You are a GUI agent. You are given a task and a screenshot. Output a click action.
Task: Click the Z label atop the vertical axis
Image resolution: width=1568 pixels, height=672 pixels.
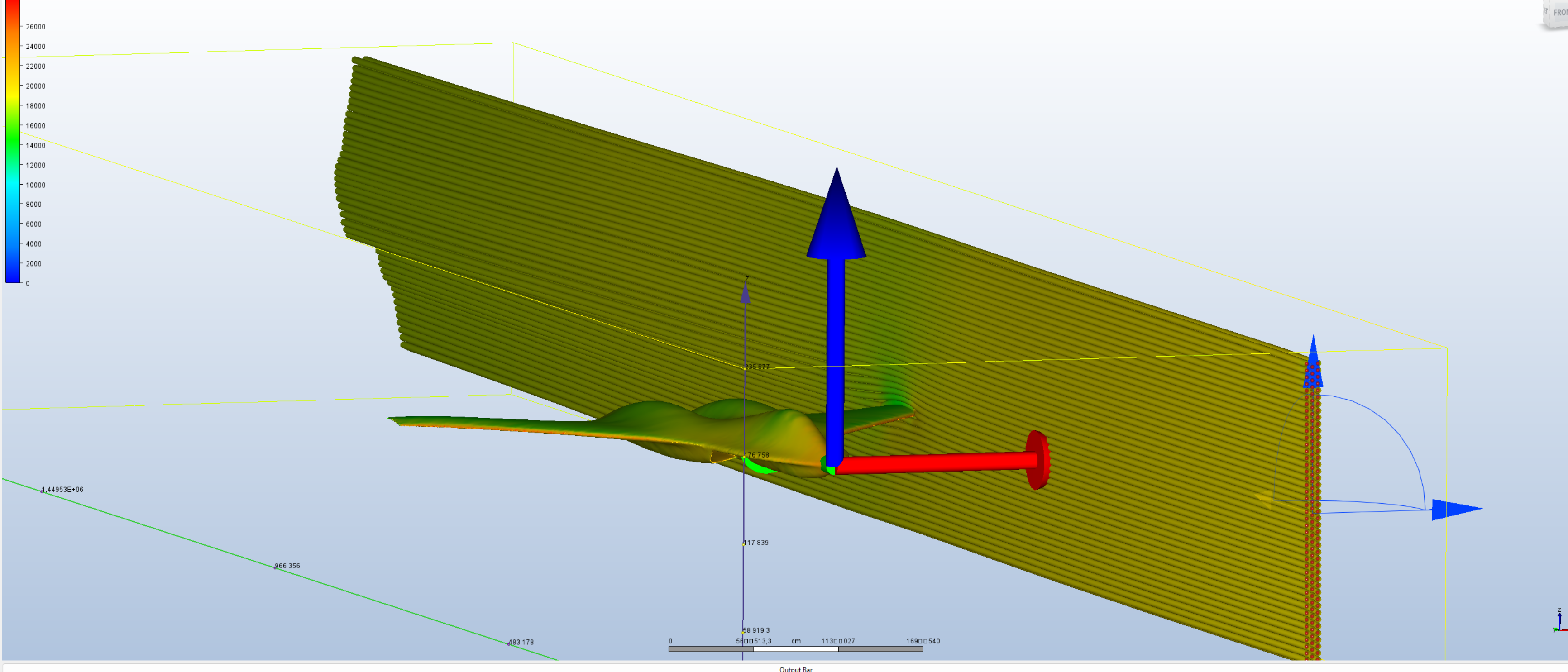pyautogui.click(x=747, y=279)
